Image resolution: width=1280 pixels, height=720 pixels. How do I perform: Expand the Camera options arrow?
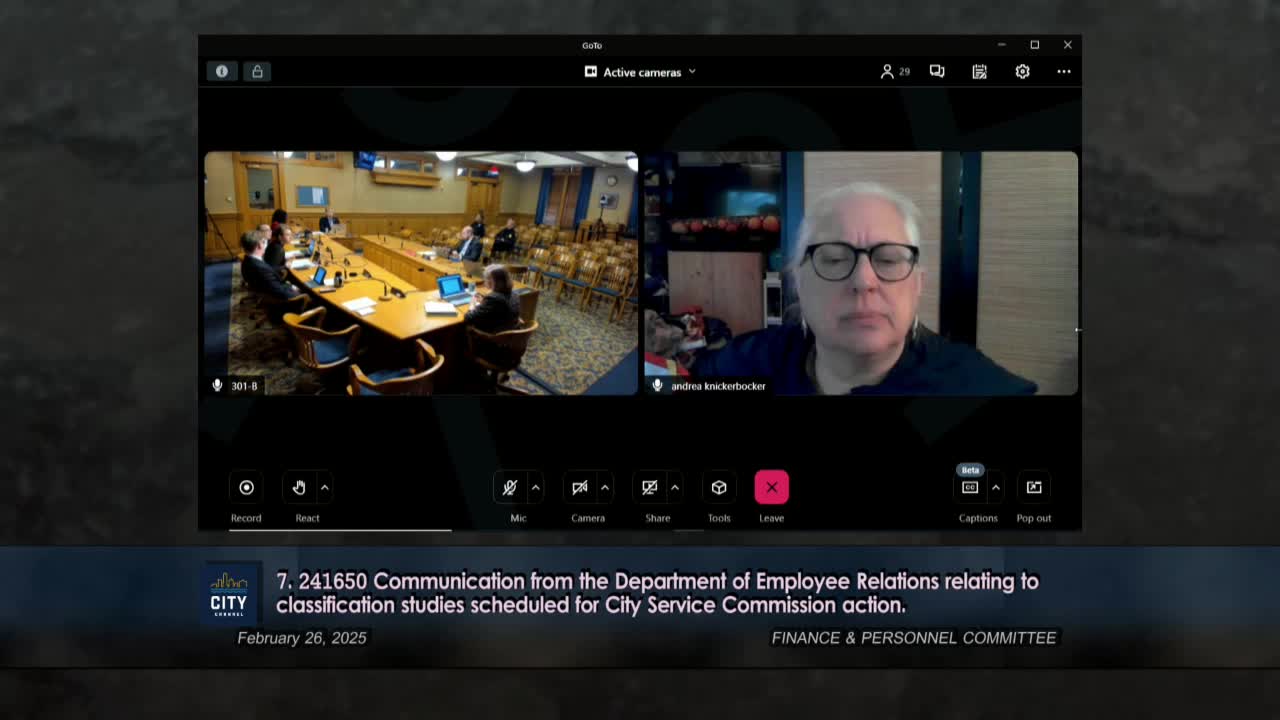(605, 488)
